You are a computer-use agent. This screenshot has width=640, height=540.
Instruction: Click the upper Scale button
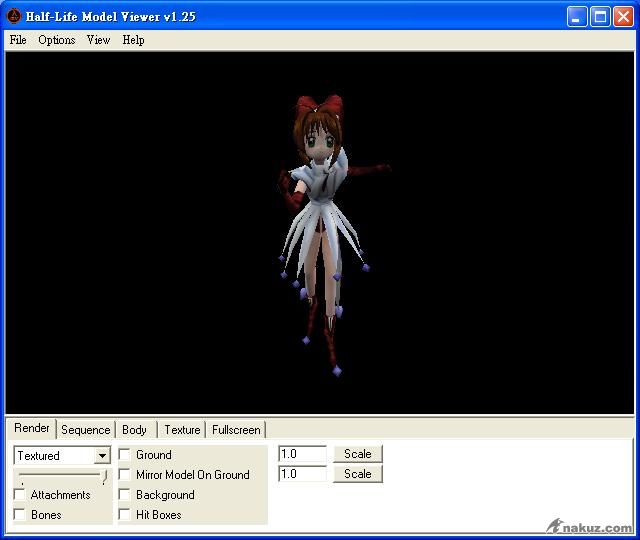[358, 454]
